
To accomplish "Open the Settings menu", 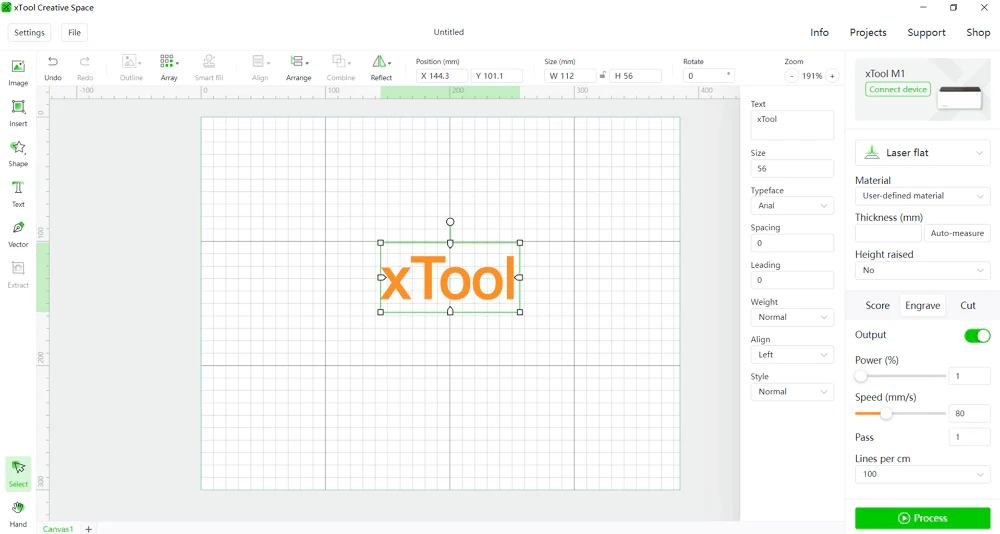I will click(x=29, y=33).
